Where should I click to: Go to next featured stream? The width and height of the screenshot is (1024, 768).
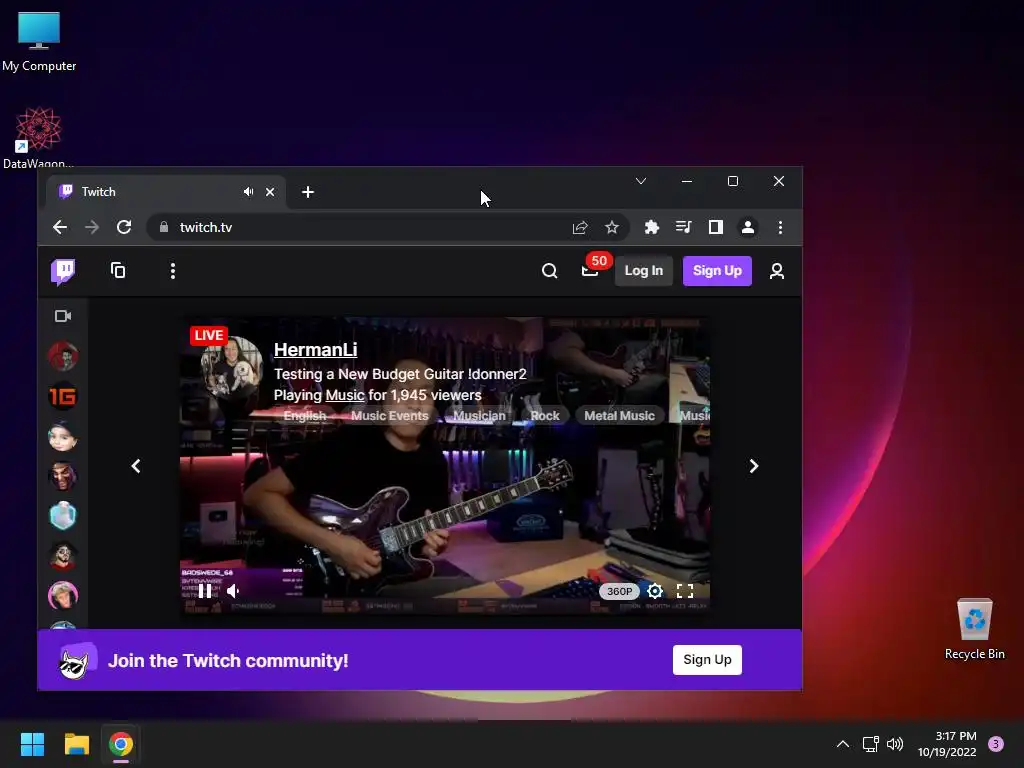click(x=754, y=466)
